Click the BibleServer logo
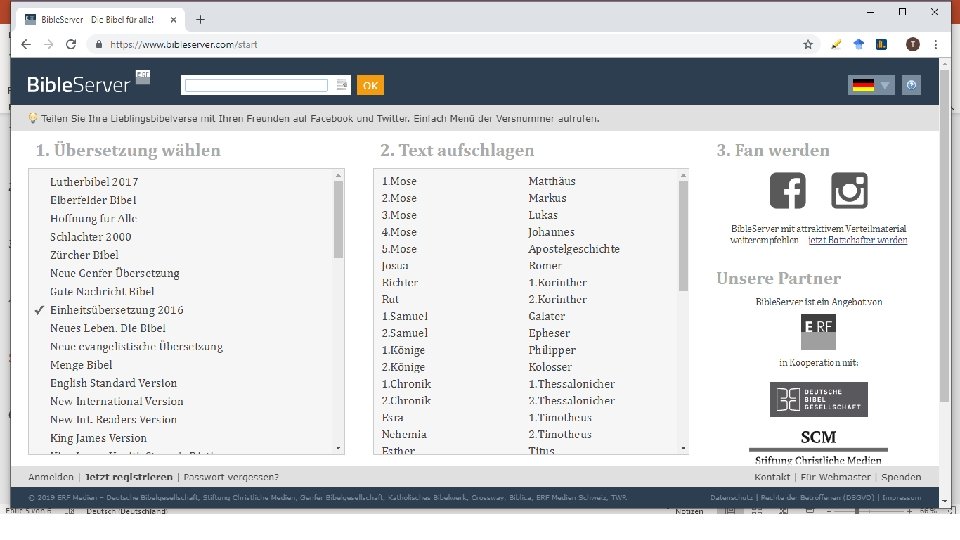The height and width of the screenshot is (540, 960). pyautogui.click(x=78, y=84)
